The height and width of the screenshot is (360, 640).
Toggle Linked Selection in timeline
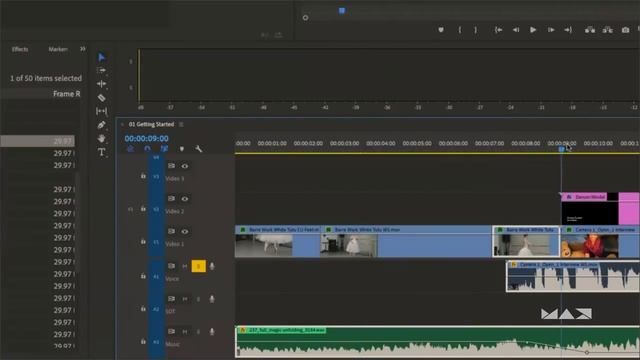[x=164, y=149]
